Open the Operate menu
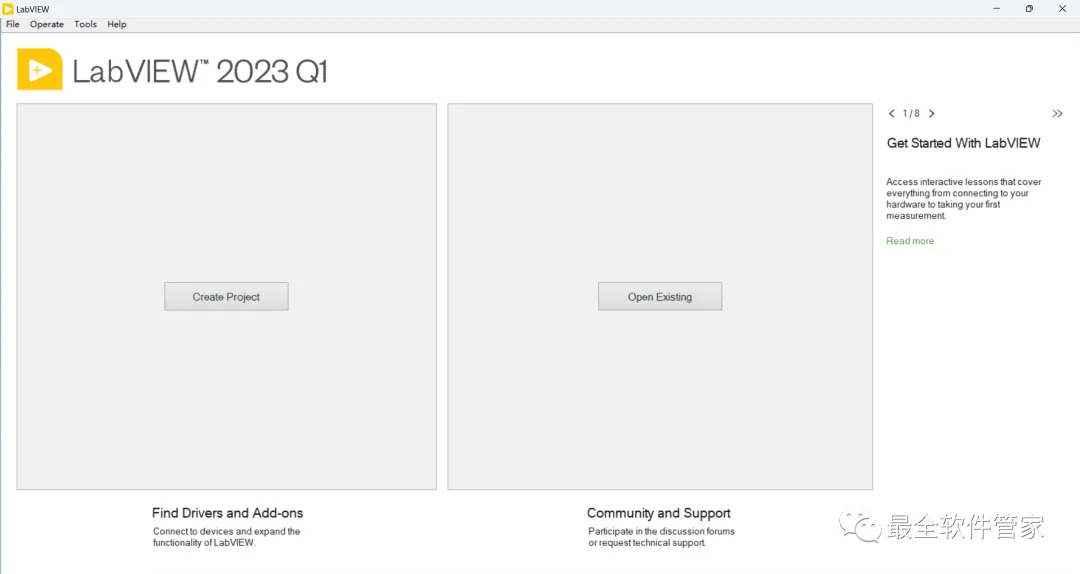1080x574 pixels. (46, 24)
